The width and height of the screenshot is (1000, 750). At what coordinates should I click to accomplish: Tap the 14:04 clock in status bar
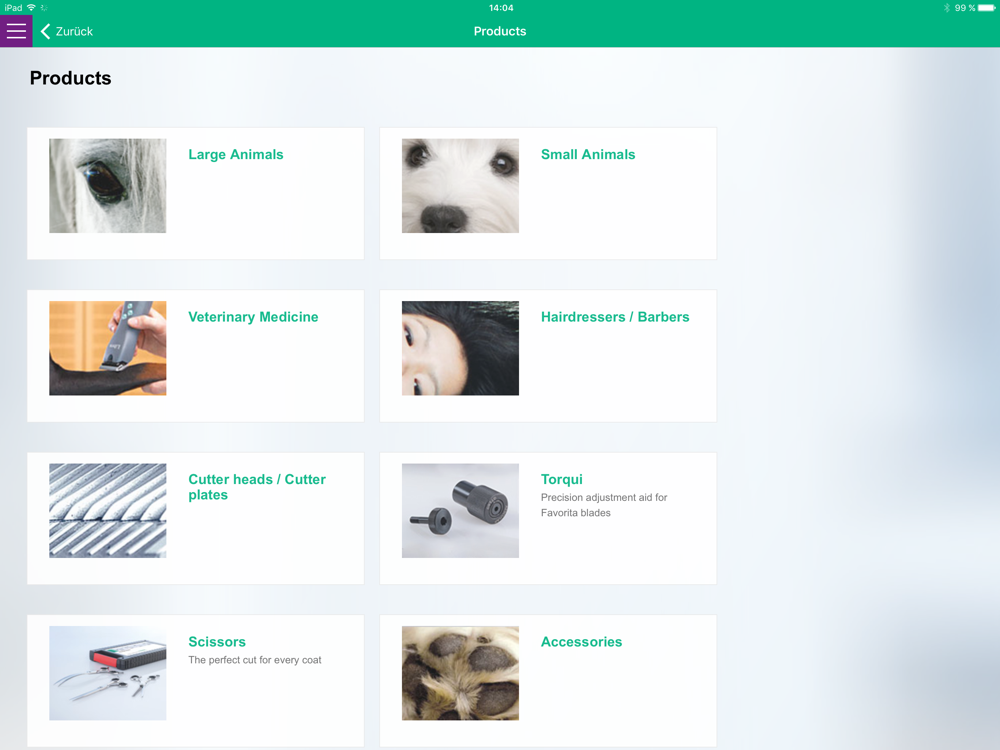point(501,8)
